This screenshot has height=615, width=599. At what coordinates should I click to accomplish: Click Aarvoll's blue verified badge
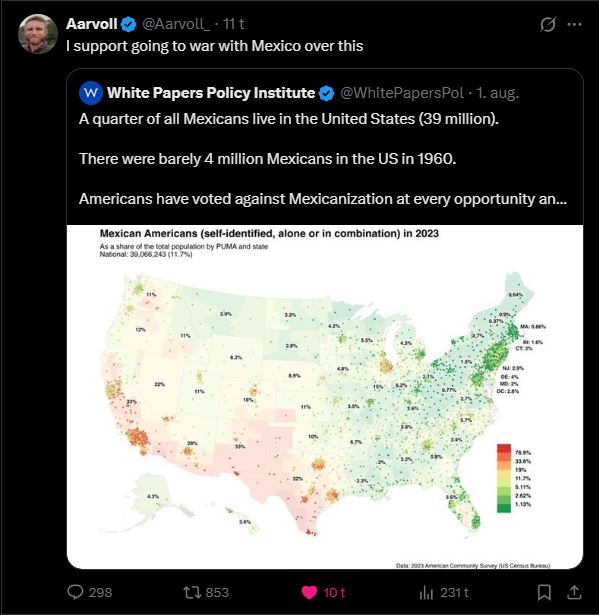click(128, 24)
